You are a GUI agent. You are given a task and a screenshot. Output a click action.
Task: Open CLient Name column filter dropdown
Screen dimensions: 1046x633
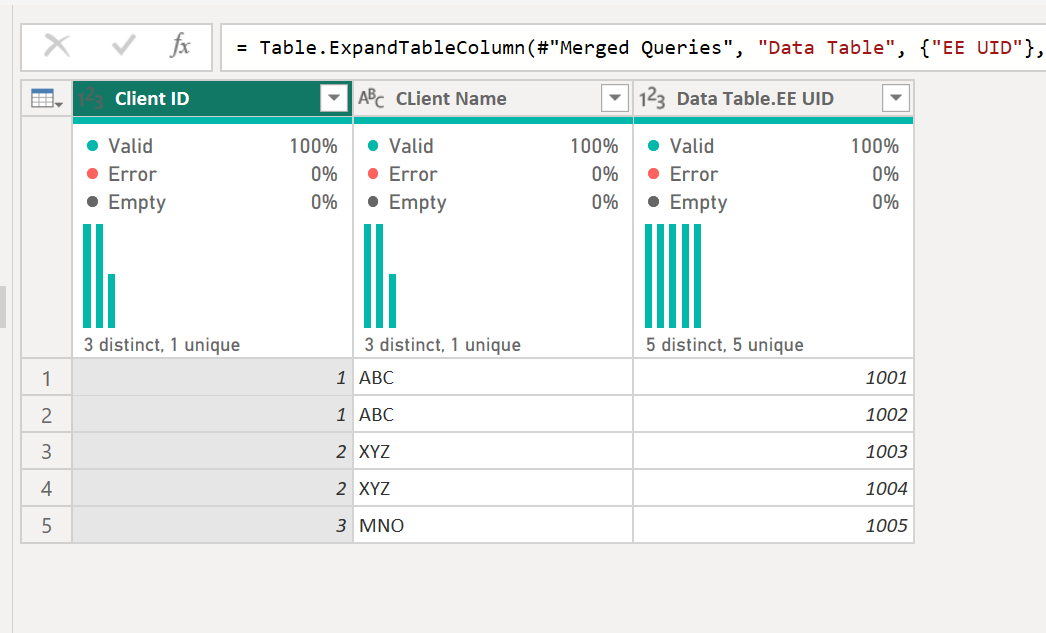[x=614, y=99]
